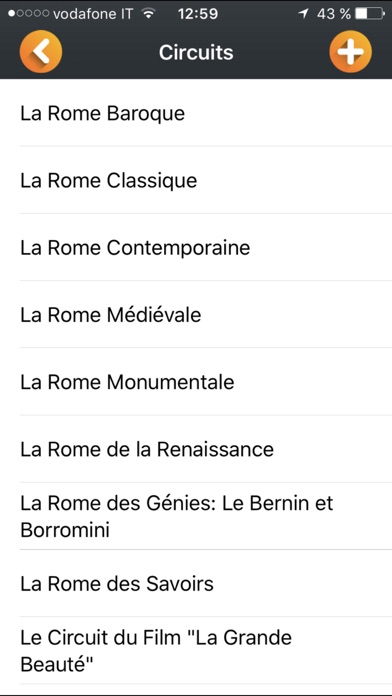392x696 pixels.
Task: Tap the 43 % battery percentage
Action: (x=334, y=14)
